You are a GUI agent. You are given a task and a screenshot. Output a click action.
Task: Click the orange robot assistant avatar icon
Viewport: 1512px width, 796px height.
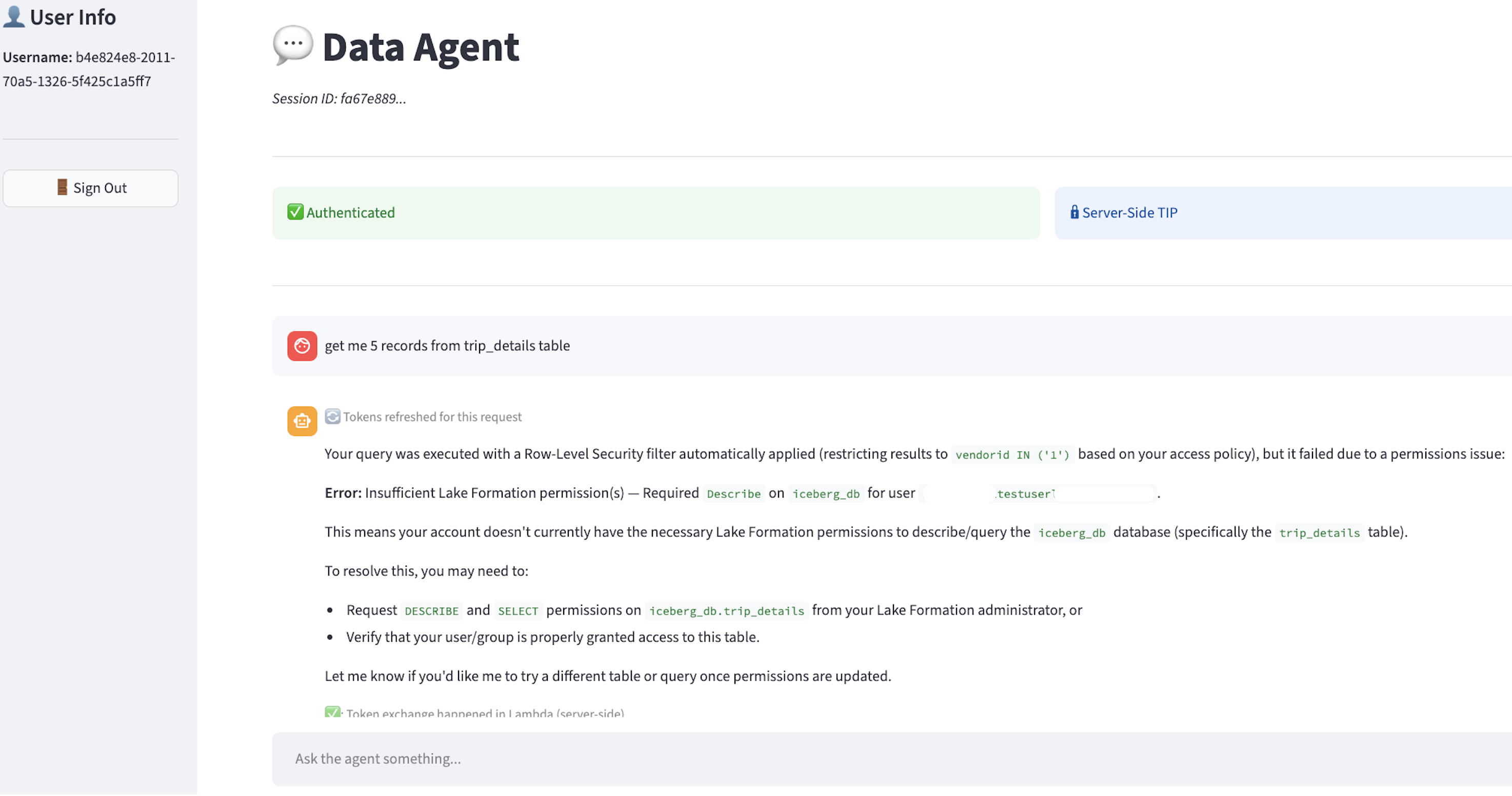click(x=302, y=422)
